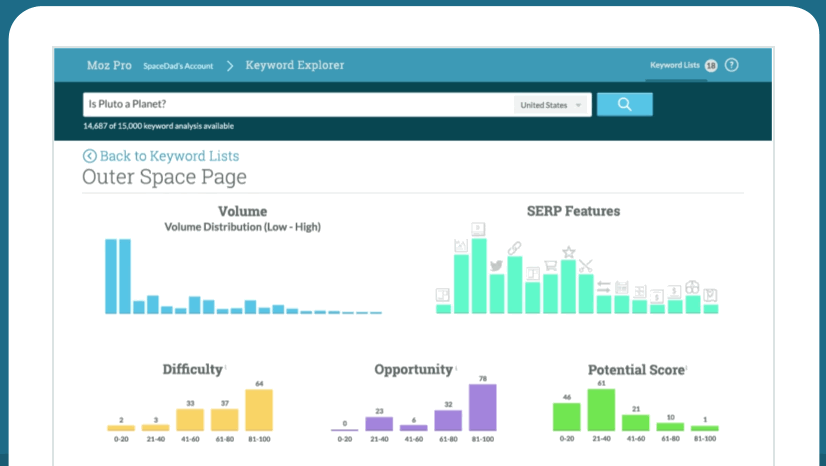Click the info icon beside Difficulty
The height and width of the screenshot is (466, 826).
point(226,367)
